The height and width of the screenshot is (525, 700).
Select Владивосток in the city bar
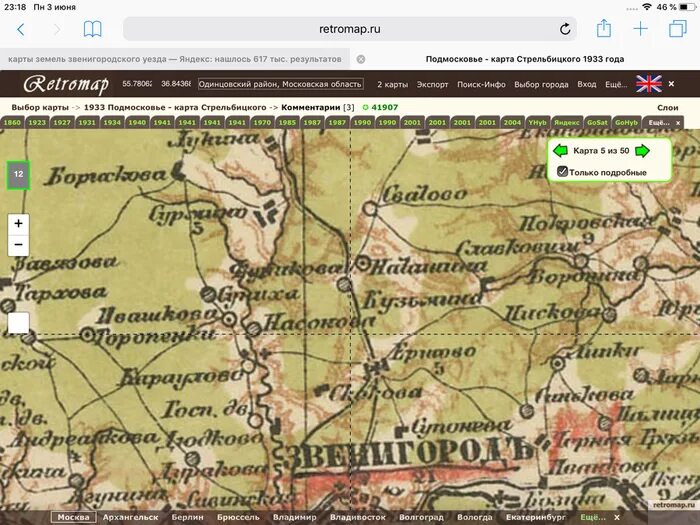(358, 517)
